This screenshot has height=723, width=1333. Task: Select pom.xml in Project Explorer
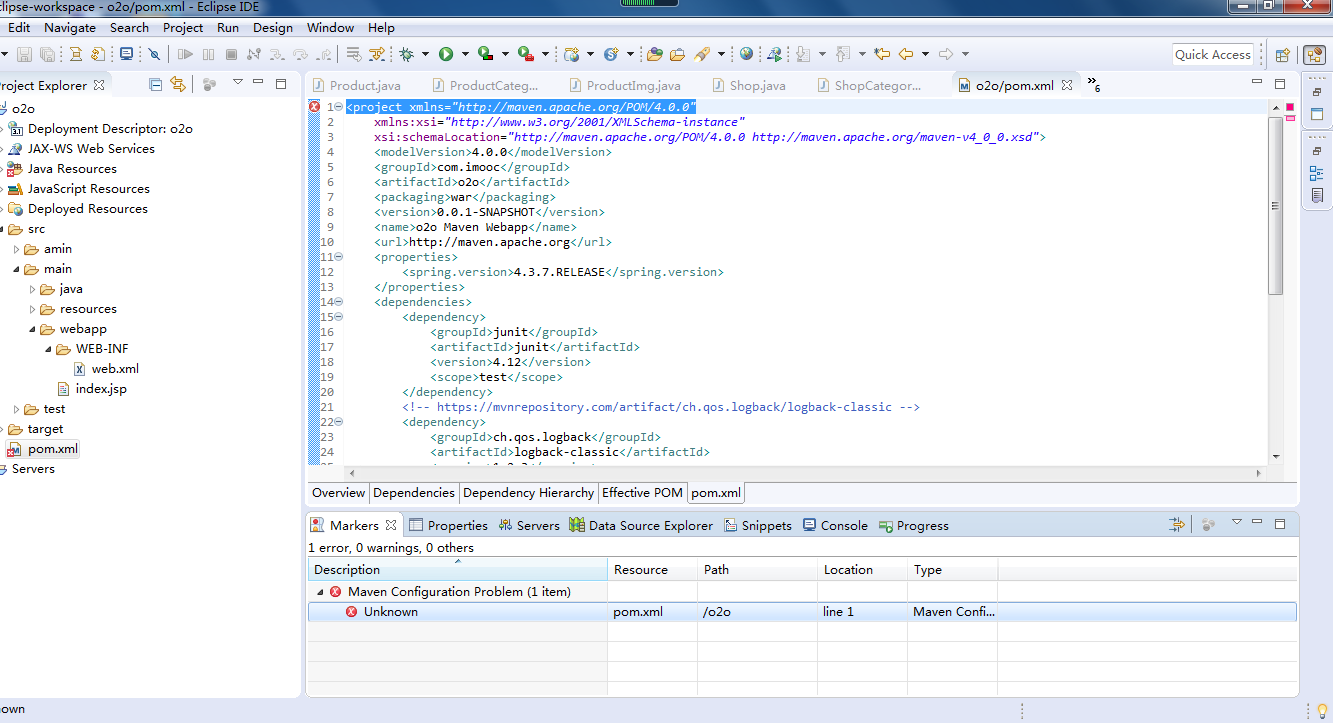point(42,449)
